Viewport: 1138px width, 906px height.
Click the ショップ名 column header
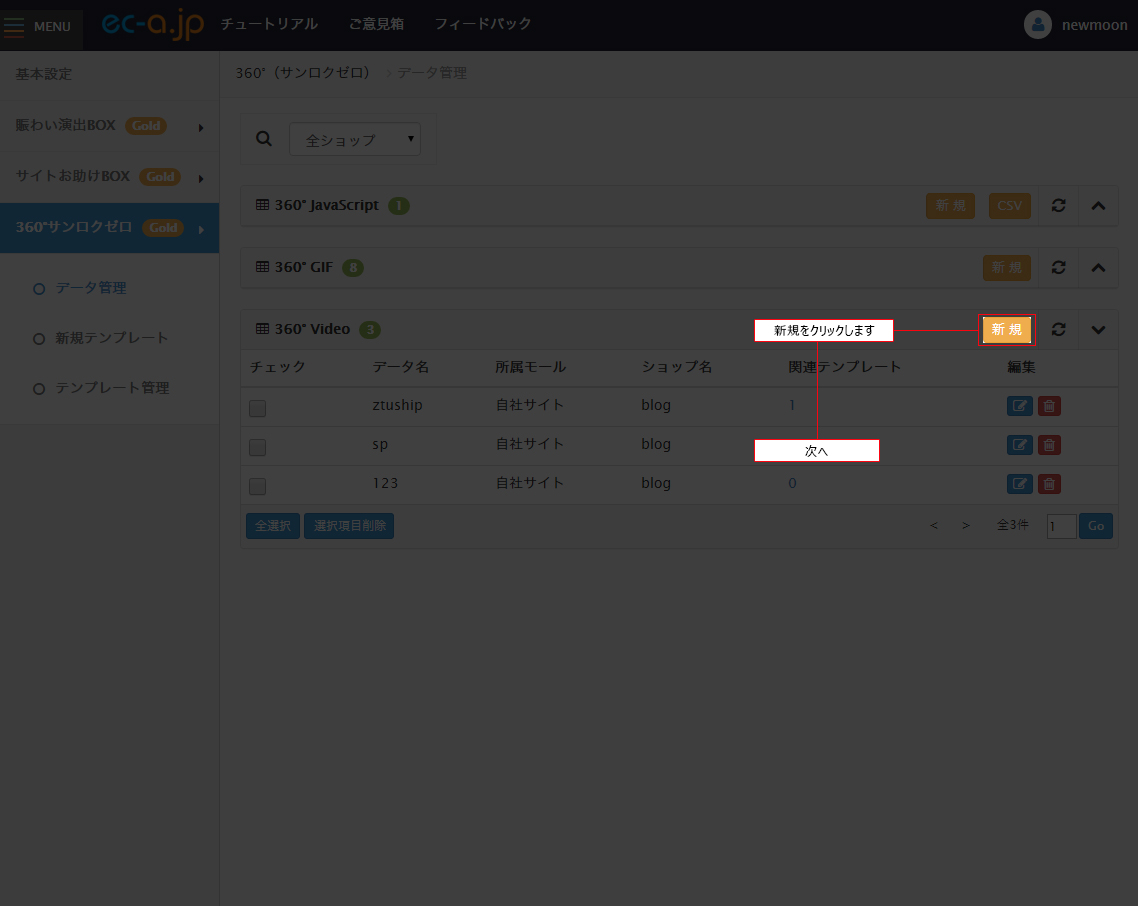click(676, 367)
